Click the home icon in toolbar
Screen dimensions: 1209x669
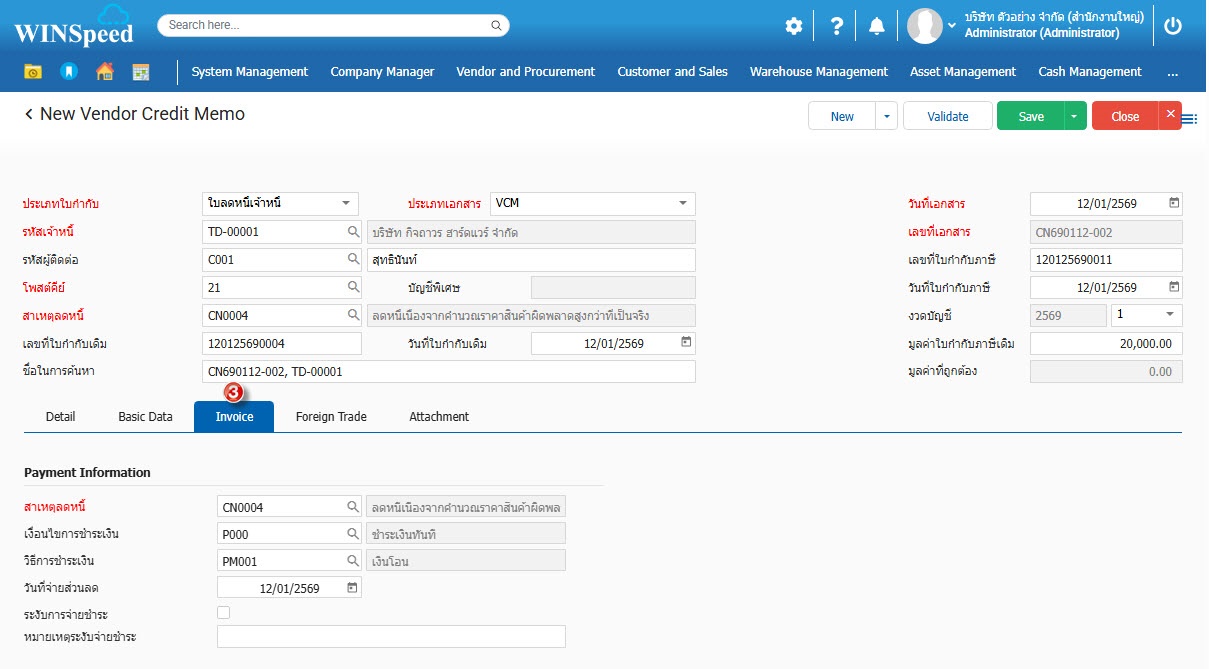[x=104, y=72]
